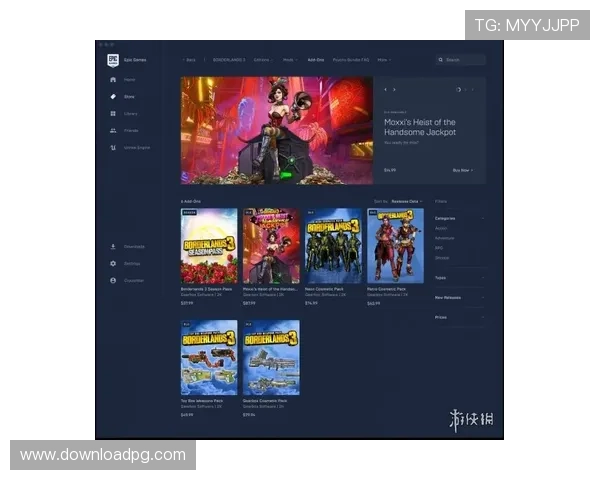The height and width of the screenshot is (480, 600).
Task: Open Unreal Engine from the sidebar
Action: (113, 148)
